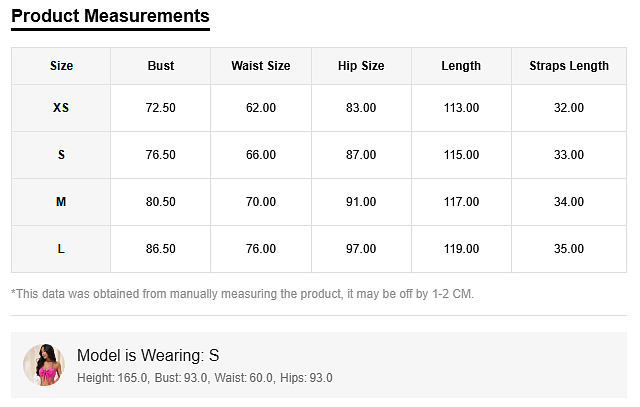Click the 'Model is Wearing: S' text

148,355
